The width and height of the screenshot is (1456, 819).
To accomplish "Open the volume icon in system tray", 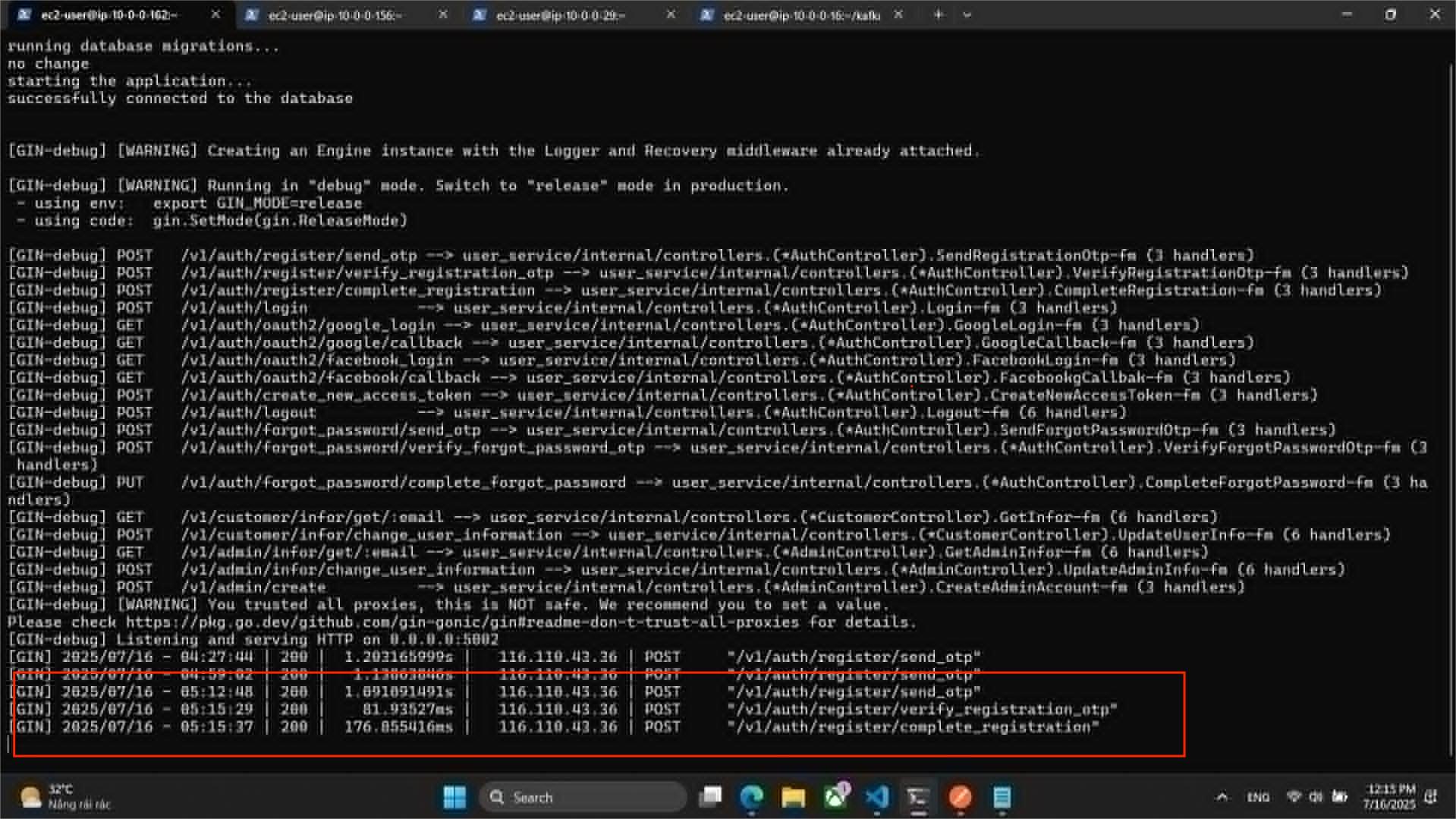I will coord(1316,796).
